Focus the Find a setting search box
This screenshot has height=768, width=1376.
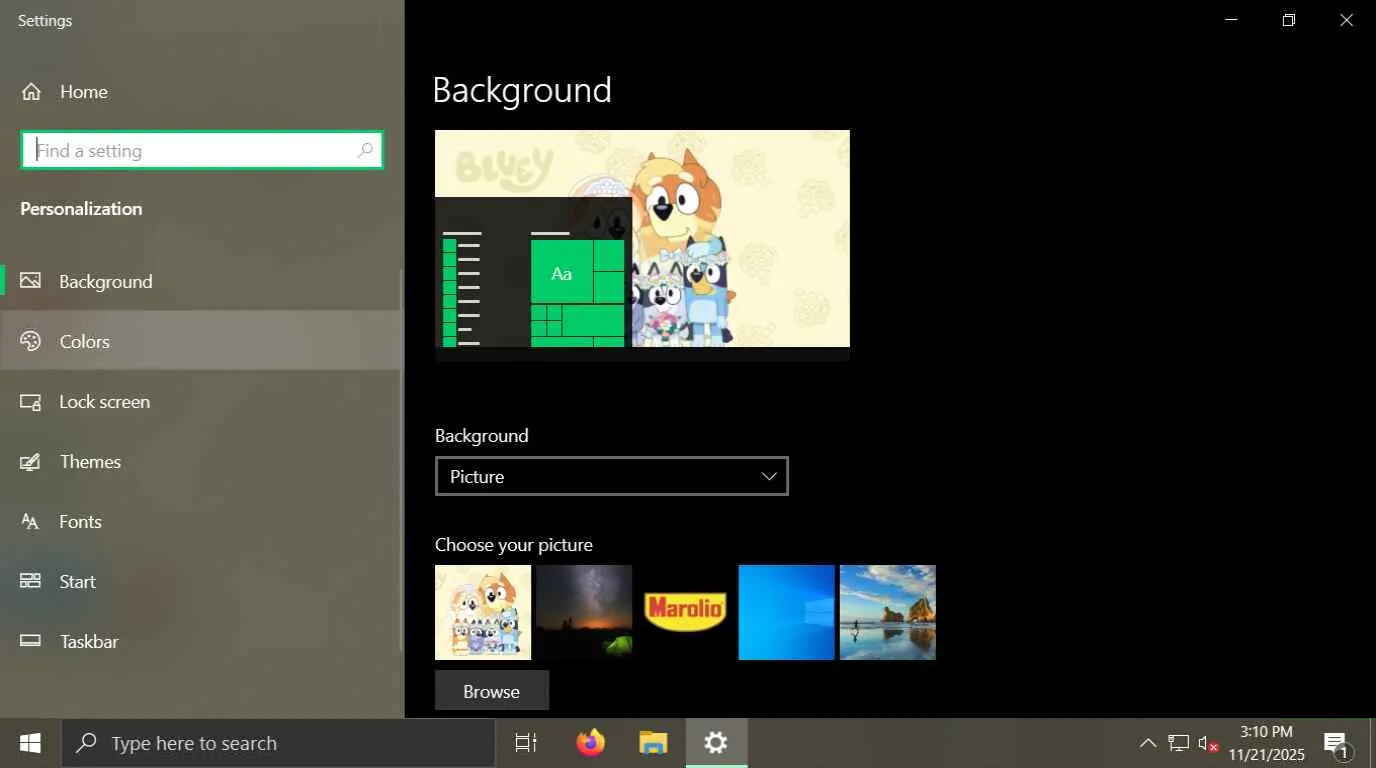pyautogui.click(x=201, y=150)
